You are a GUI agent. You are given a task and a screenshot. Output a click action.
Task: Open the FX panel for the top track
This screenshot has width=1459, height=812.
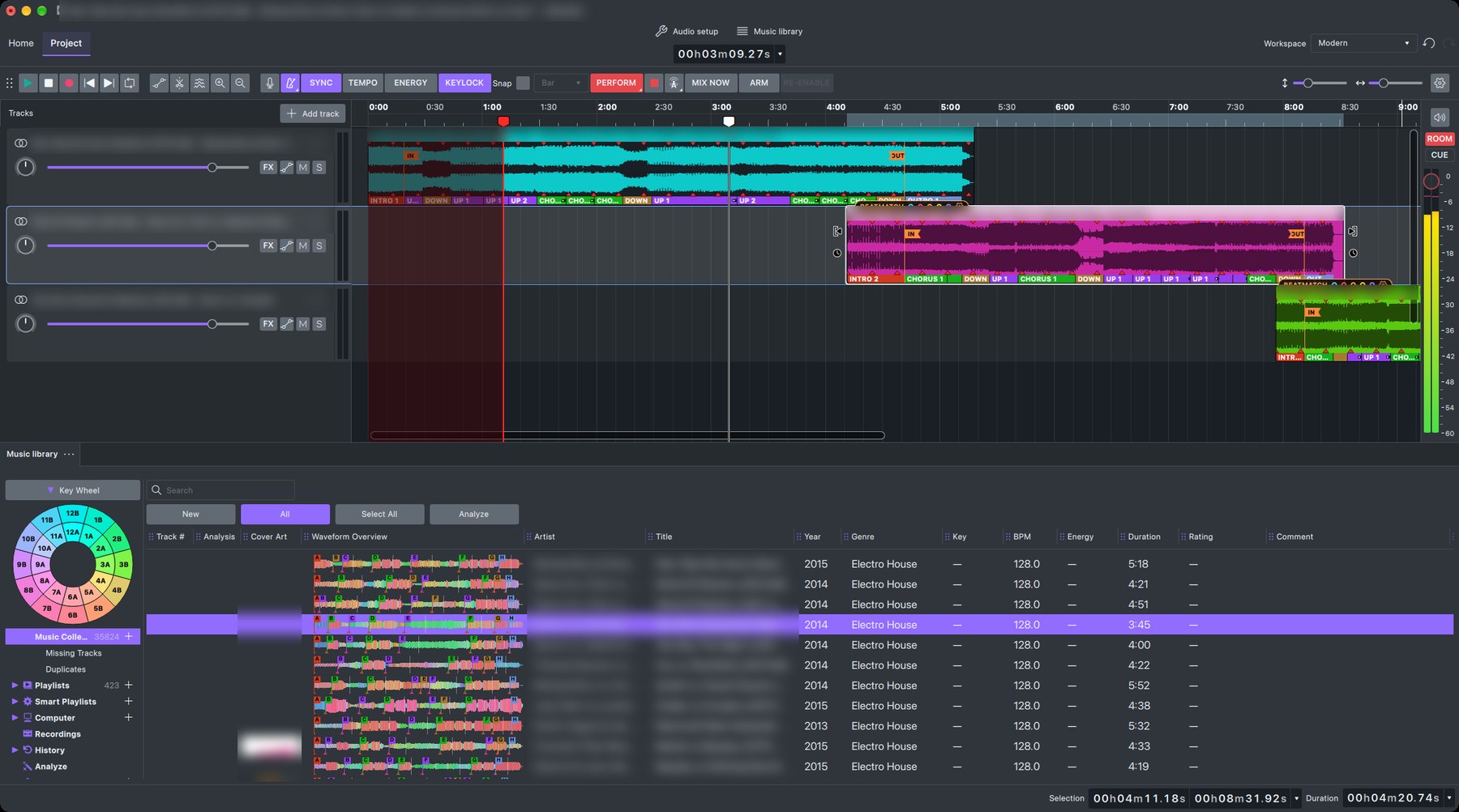click(268, 167)
